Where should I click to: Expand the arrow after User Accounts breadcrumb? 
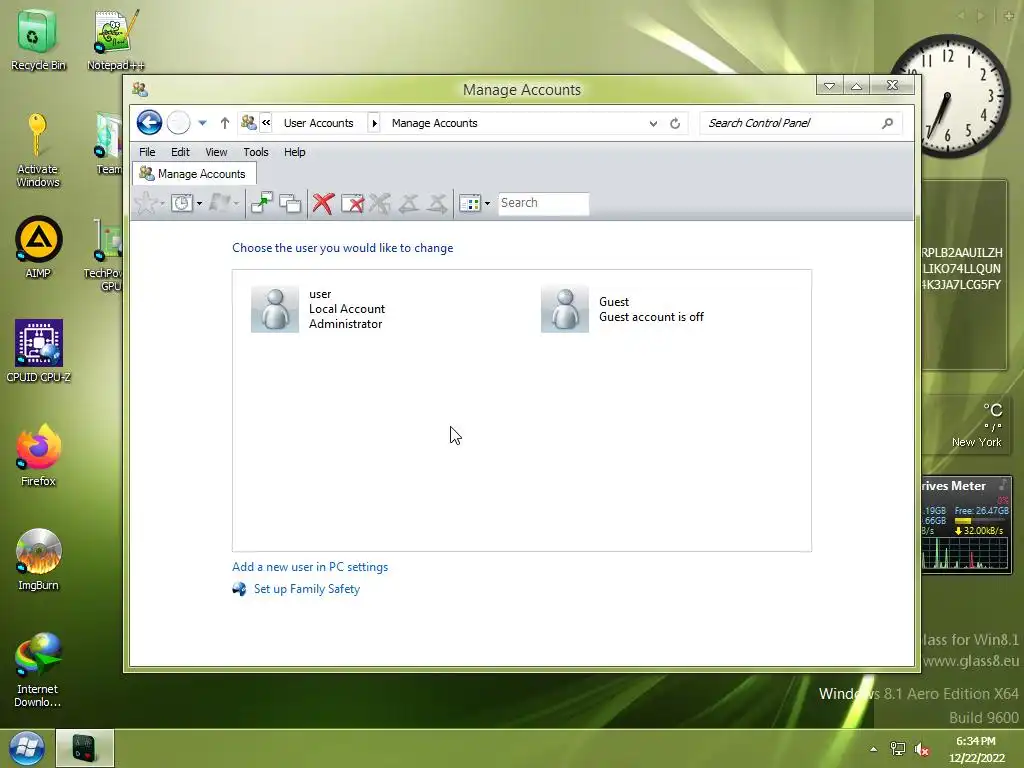pos(374,123)
